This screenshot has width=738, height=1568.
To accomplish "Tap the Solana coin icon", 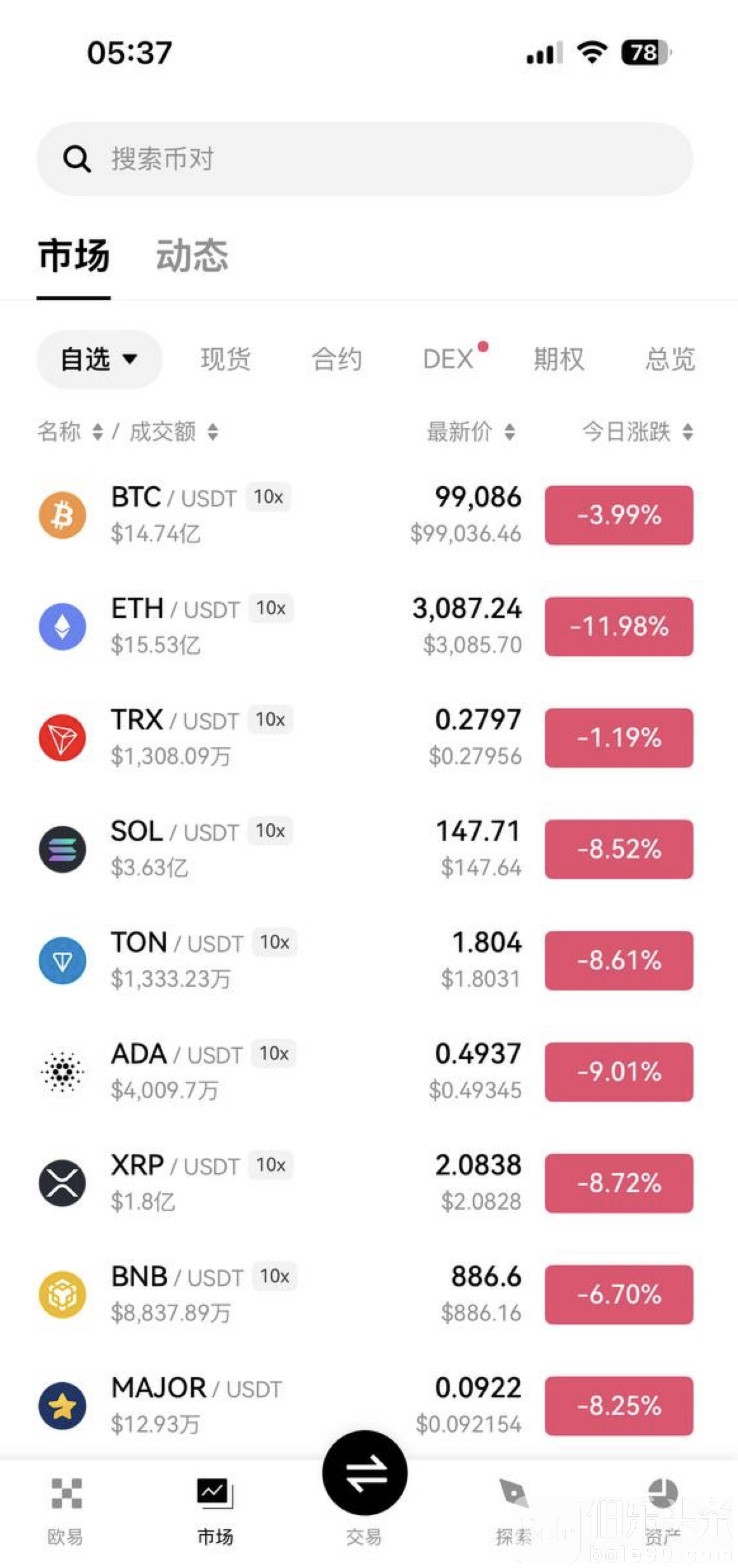I will coord(62,849).
